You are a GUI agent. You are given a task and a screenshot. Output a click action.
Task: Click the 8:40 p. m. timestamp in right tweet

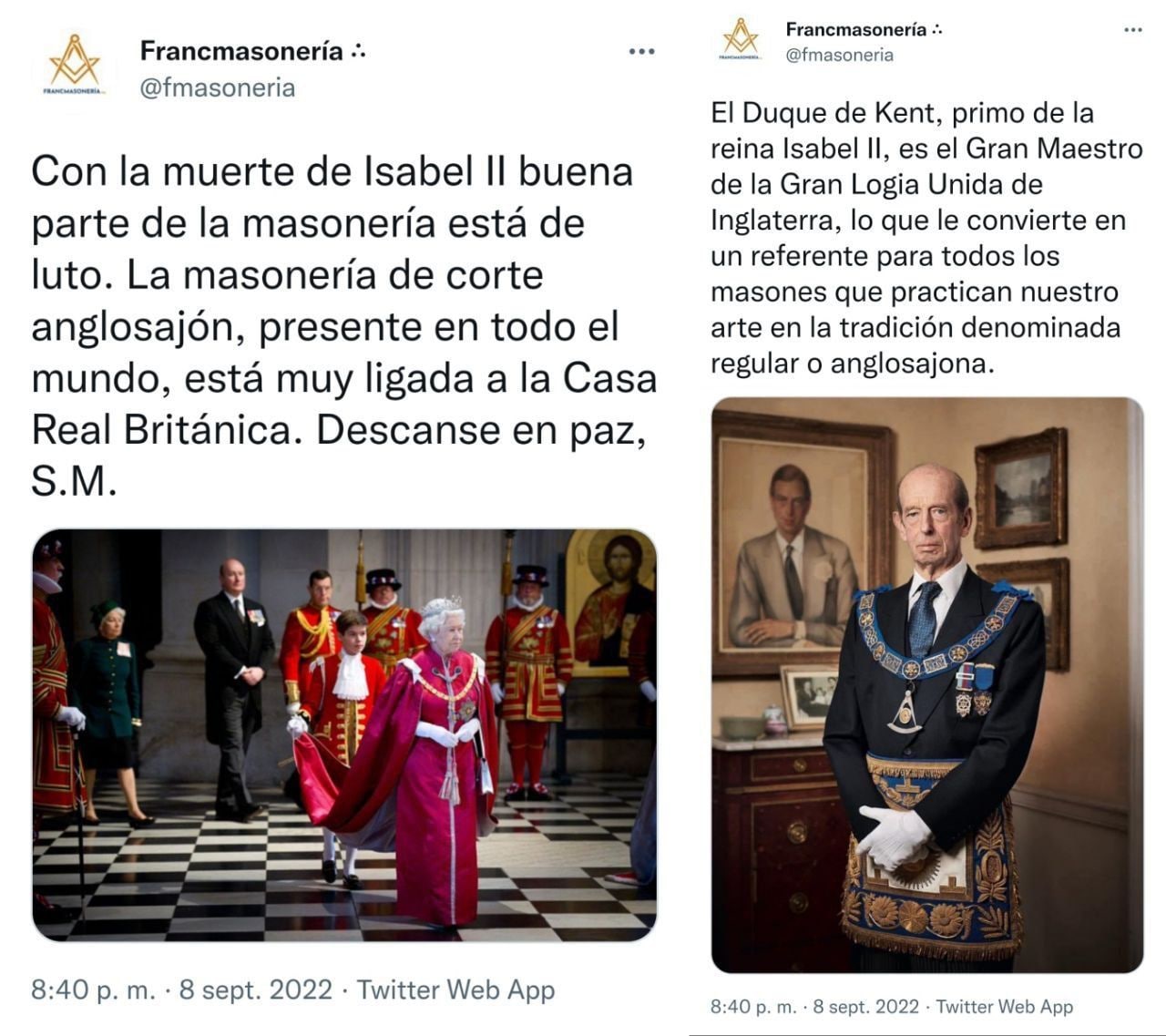(753, 1007)
